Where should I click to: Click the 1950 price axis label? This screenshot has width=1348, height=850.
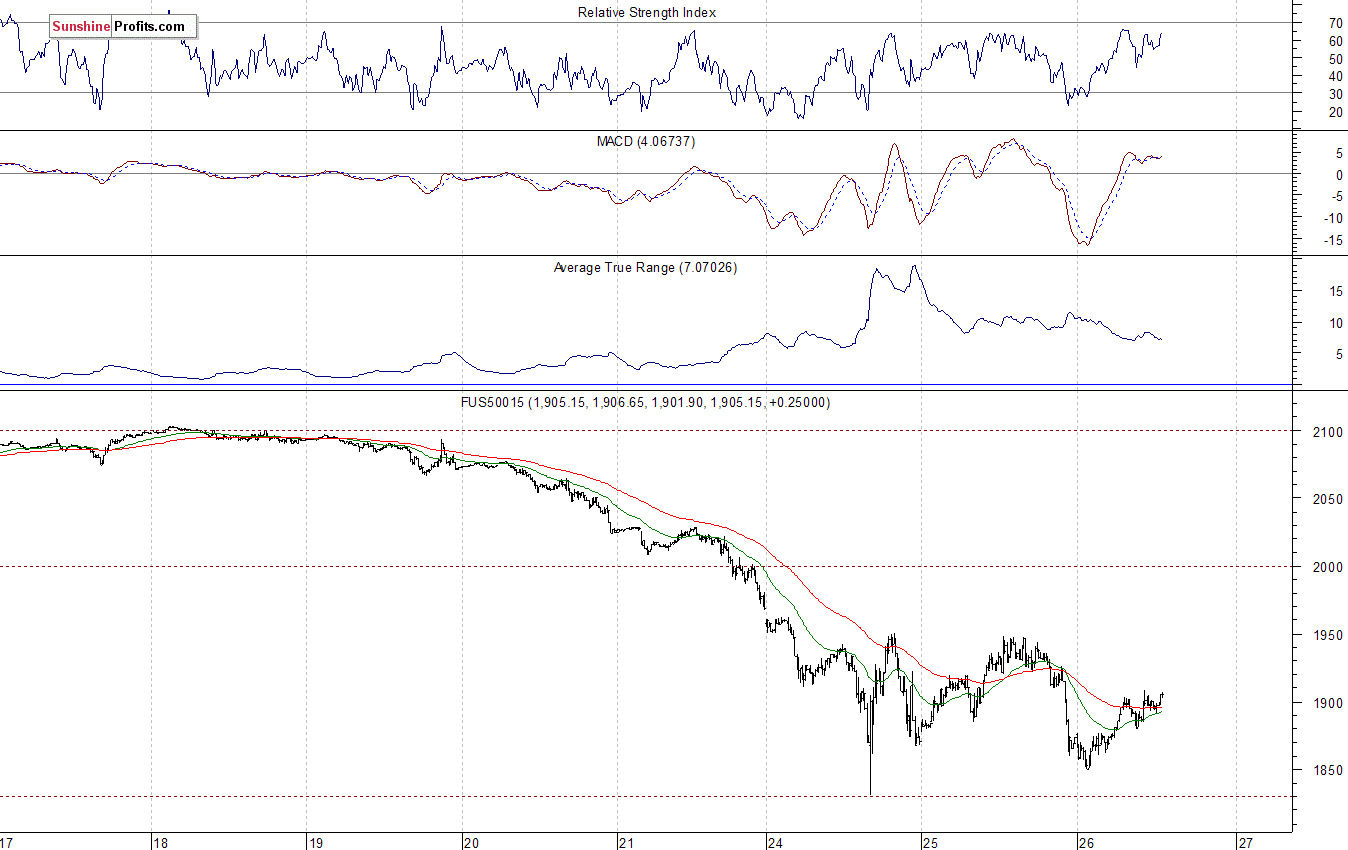[1326, 635]
